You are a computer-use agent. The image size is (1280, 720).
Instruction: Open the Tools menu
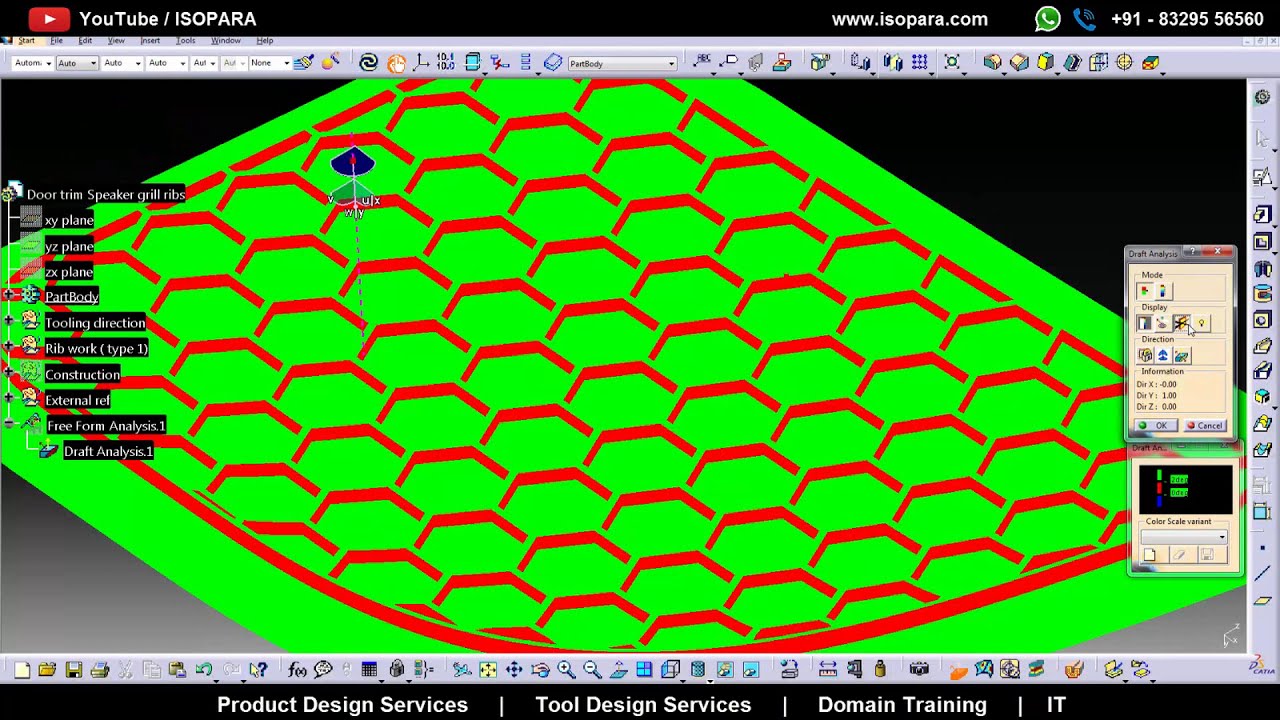tap(186, 41)
